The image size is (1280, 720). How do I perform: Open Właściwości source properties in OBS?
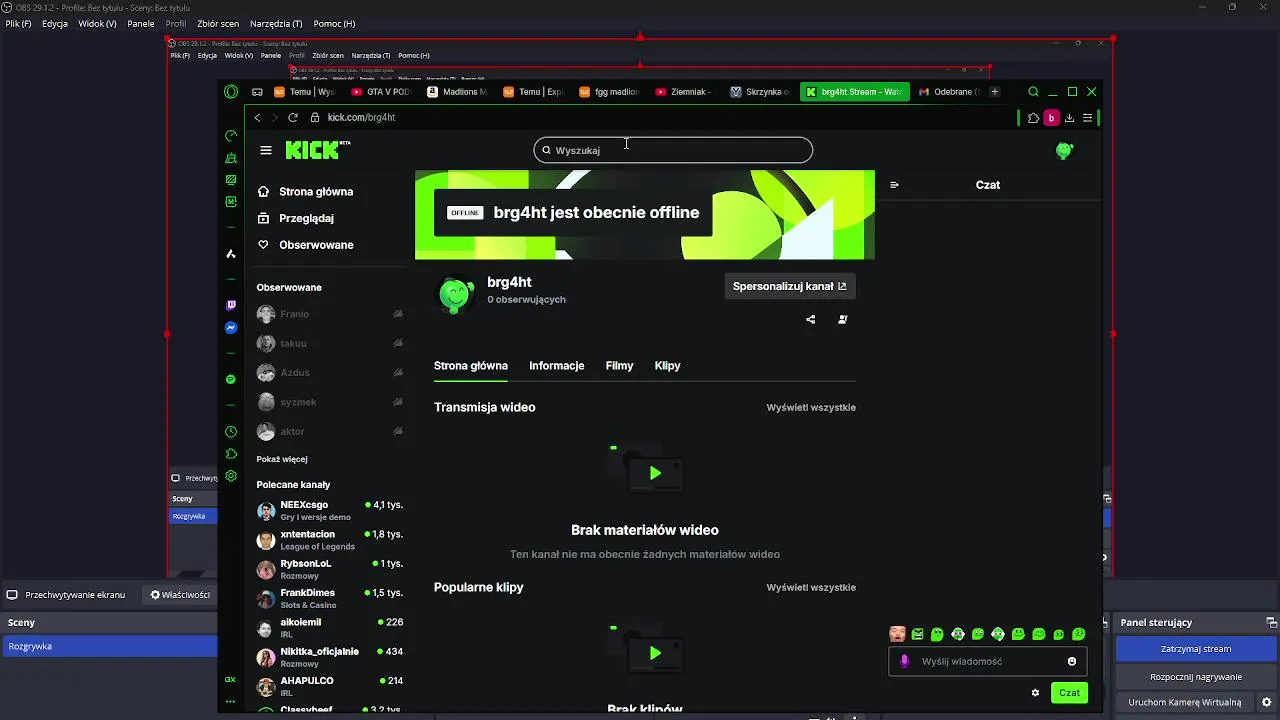click(x=181, y=594)
